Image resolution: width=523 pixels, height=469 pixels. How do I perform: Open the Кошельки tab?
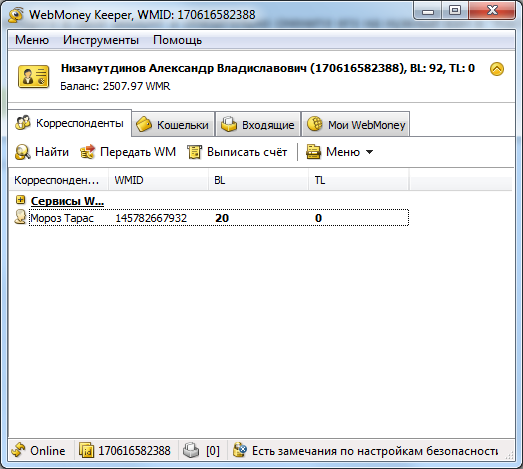pyautogui.click(x=173, y=124)
